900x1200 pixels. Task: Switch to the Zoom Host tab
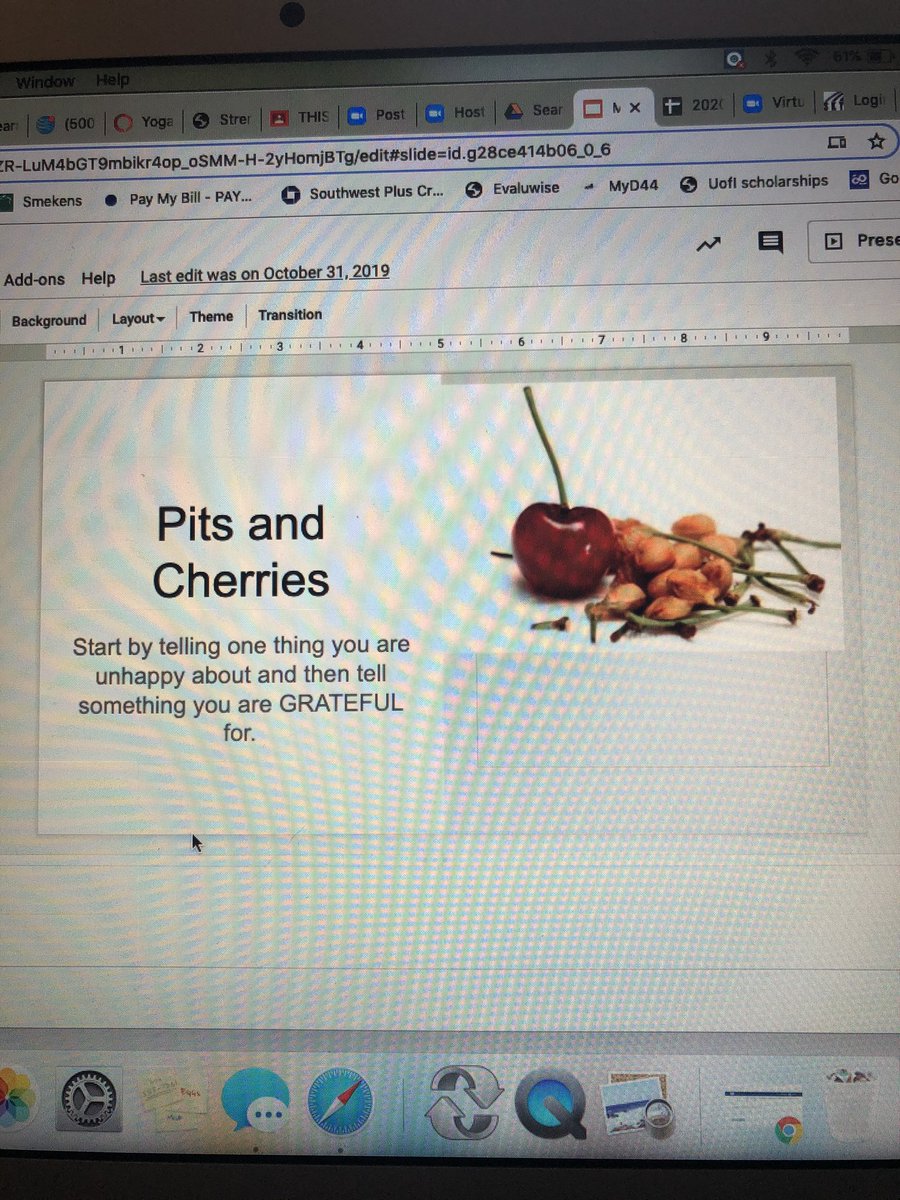click(x=456, y=113)
